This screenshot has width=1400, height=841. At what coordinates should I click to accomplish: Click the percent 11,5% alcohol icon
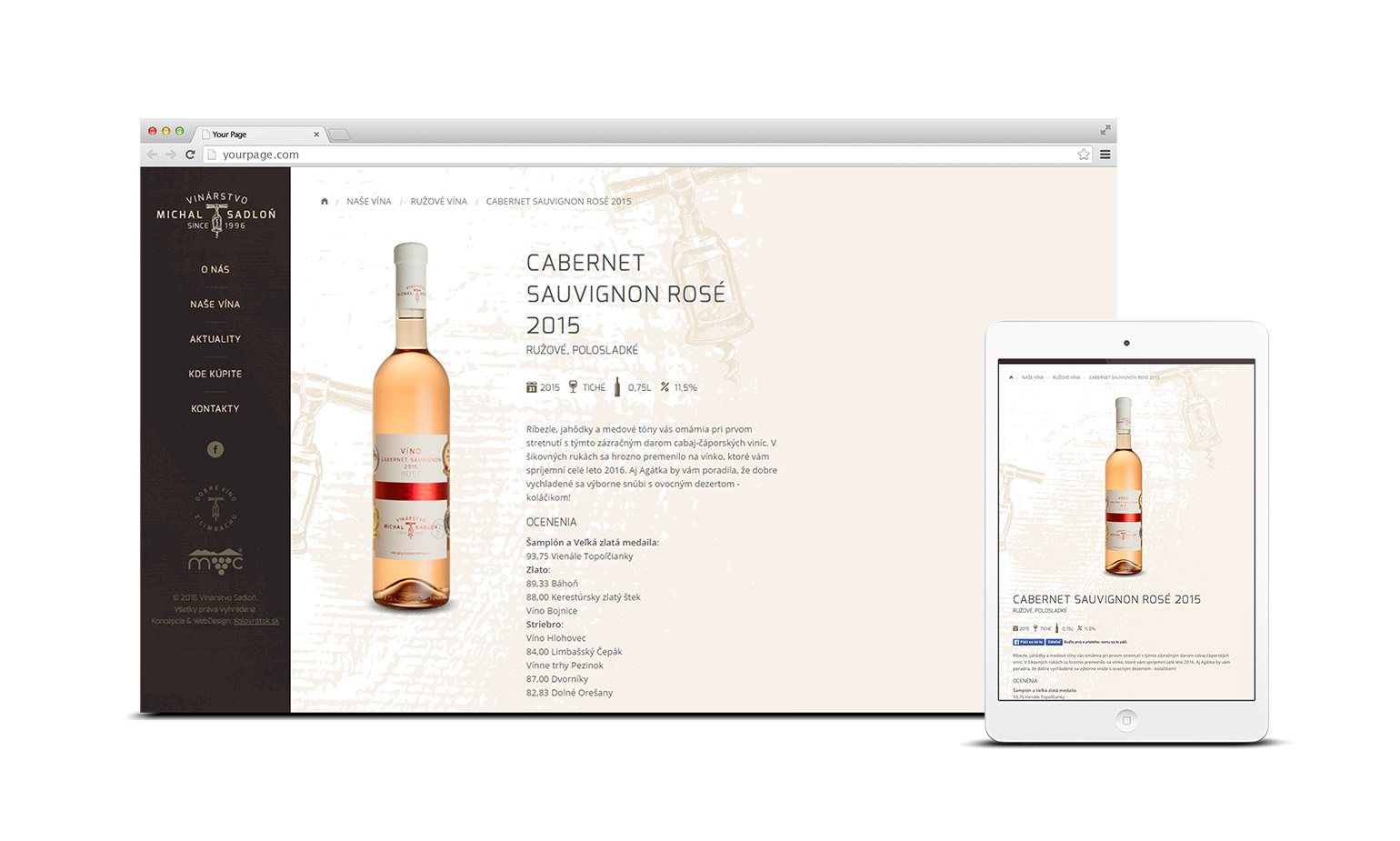(665, 387)
